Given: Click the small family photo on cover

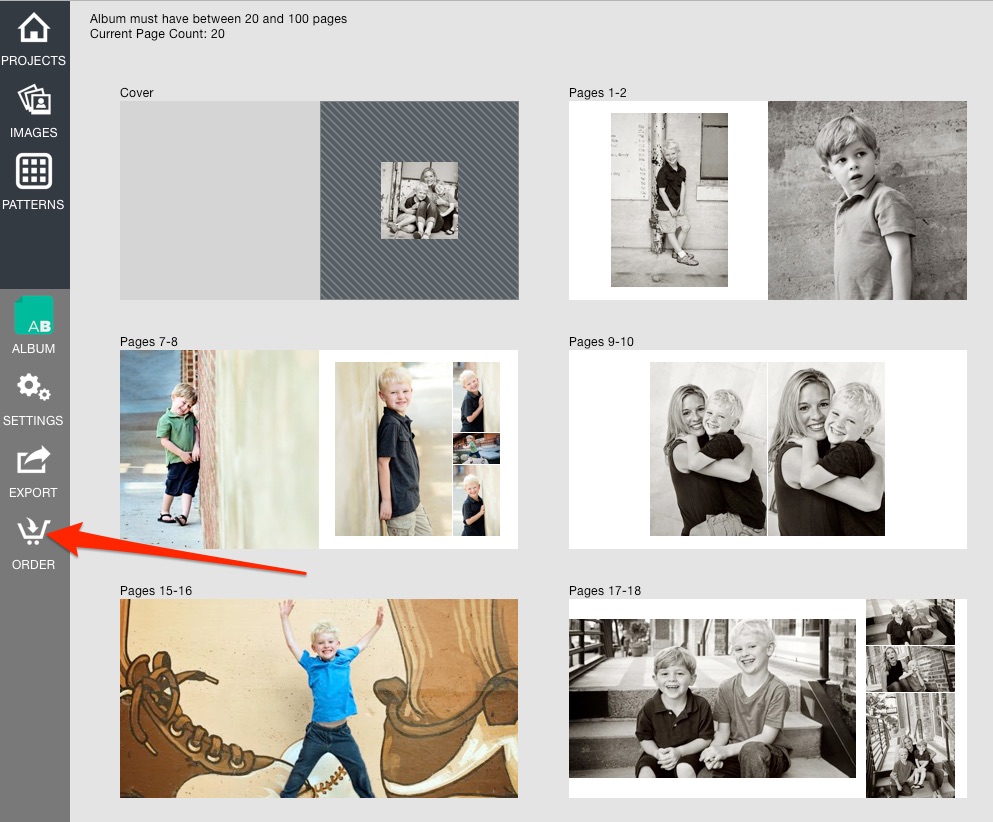Looking at the screenshot, I should (x=419, y=200).
